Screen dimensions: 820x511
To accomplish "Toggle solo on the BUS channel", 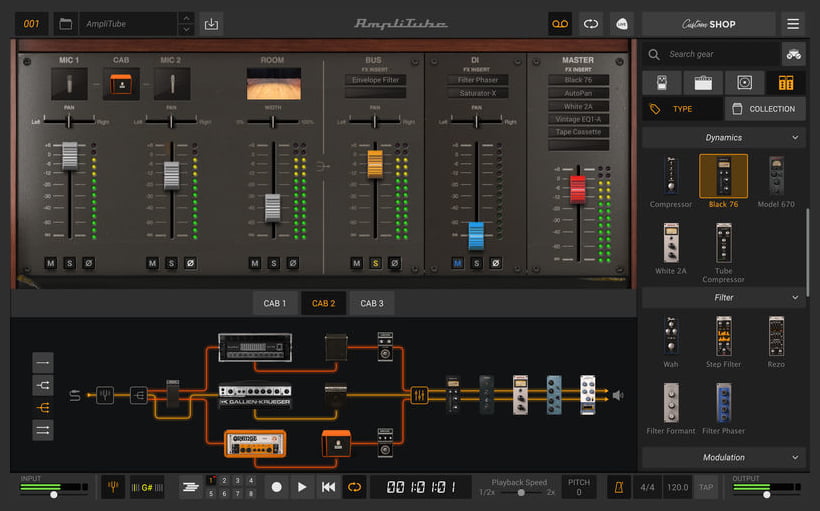I will pos(375,263).
